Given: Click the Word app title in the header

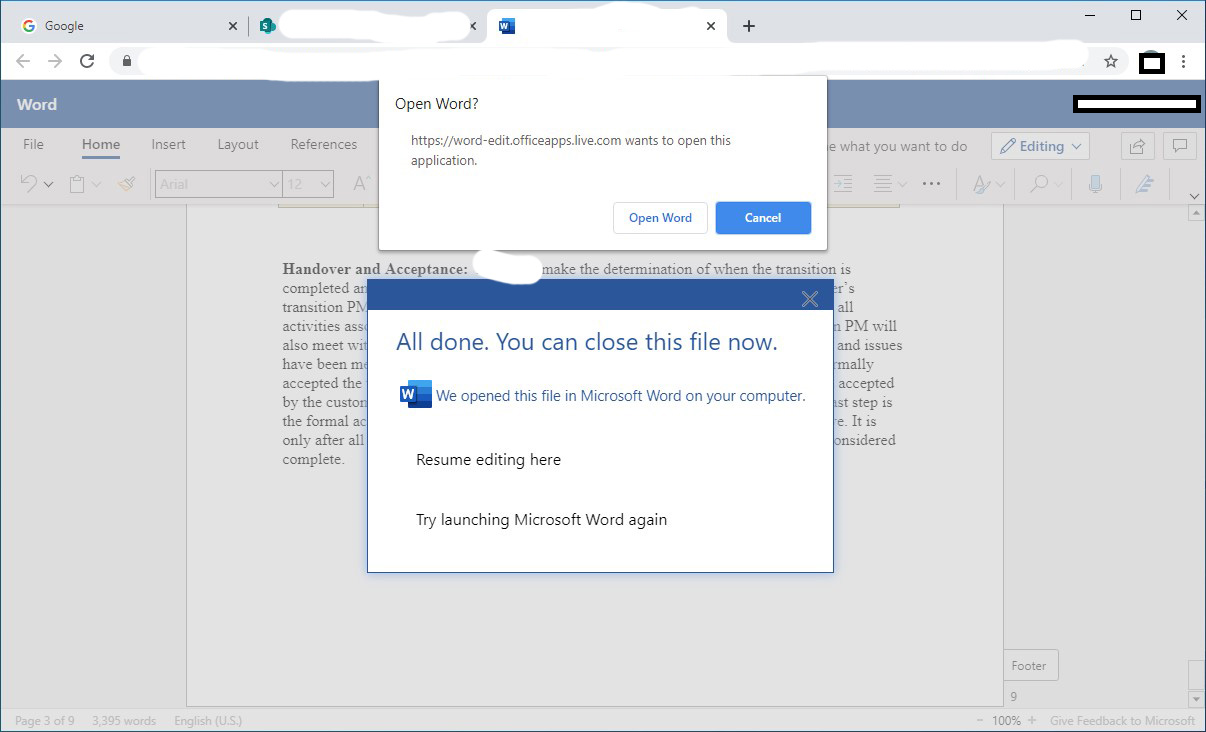Looking at the screenshot, I should 37,104.
